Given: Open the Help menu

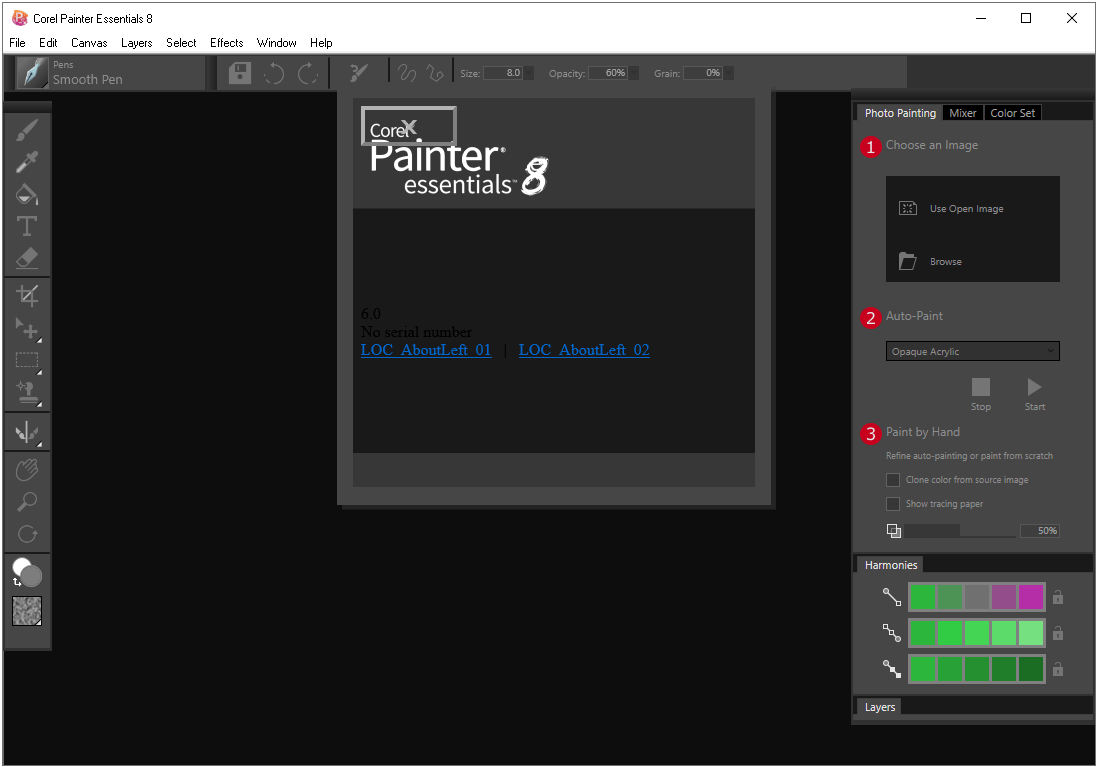Looking at the screenshot, I should 321,43.
